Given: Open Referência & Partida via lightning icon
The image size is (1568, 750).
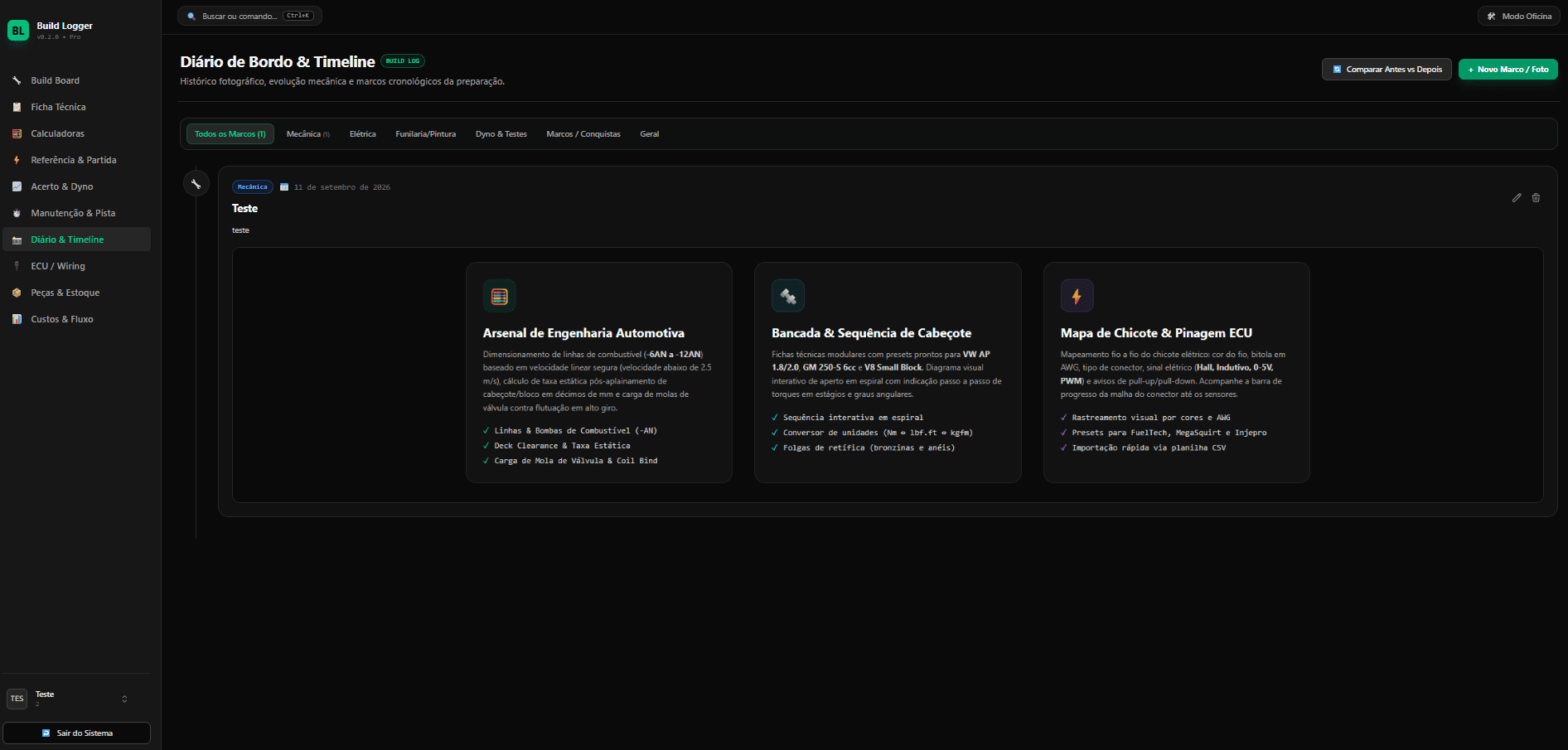Looking at the screenshot, I should [17, 160].
